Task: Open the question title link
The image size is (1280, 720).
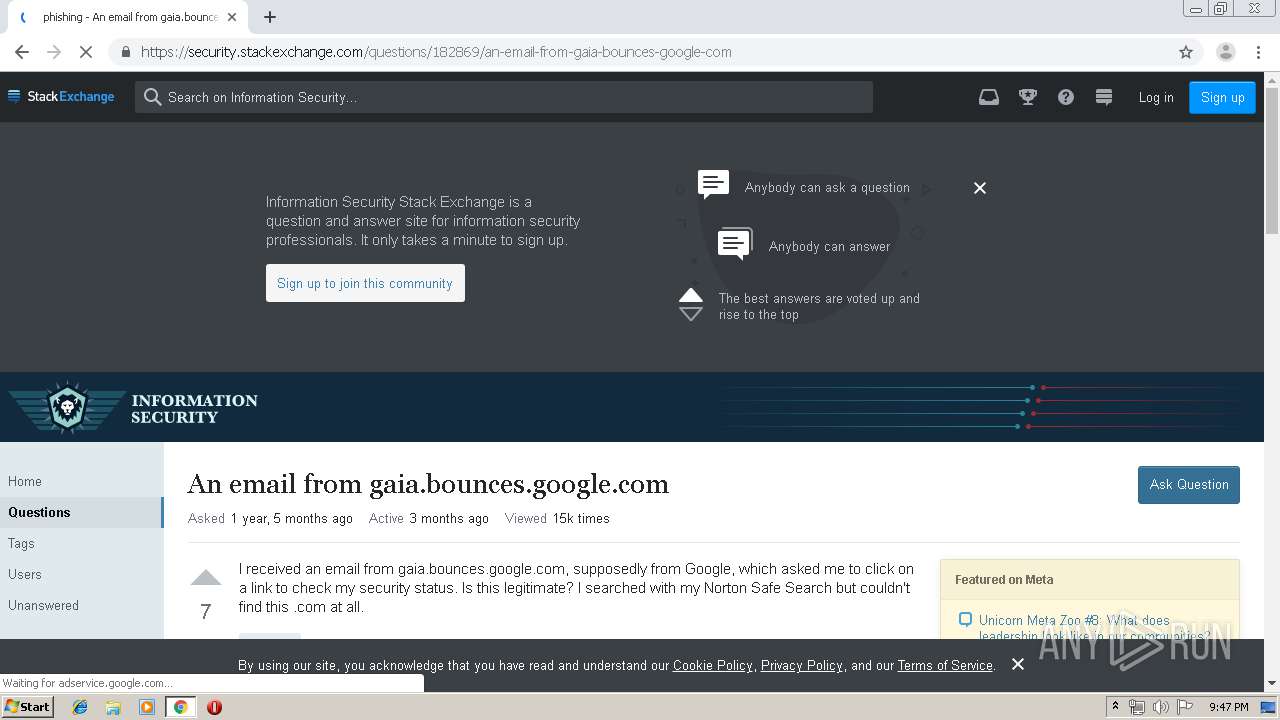Action: [x=428, y=484]
